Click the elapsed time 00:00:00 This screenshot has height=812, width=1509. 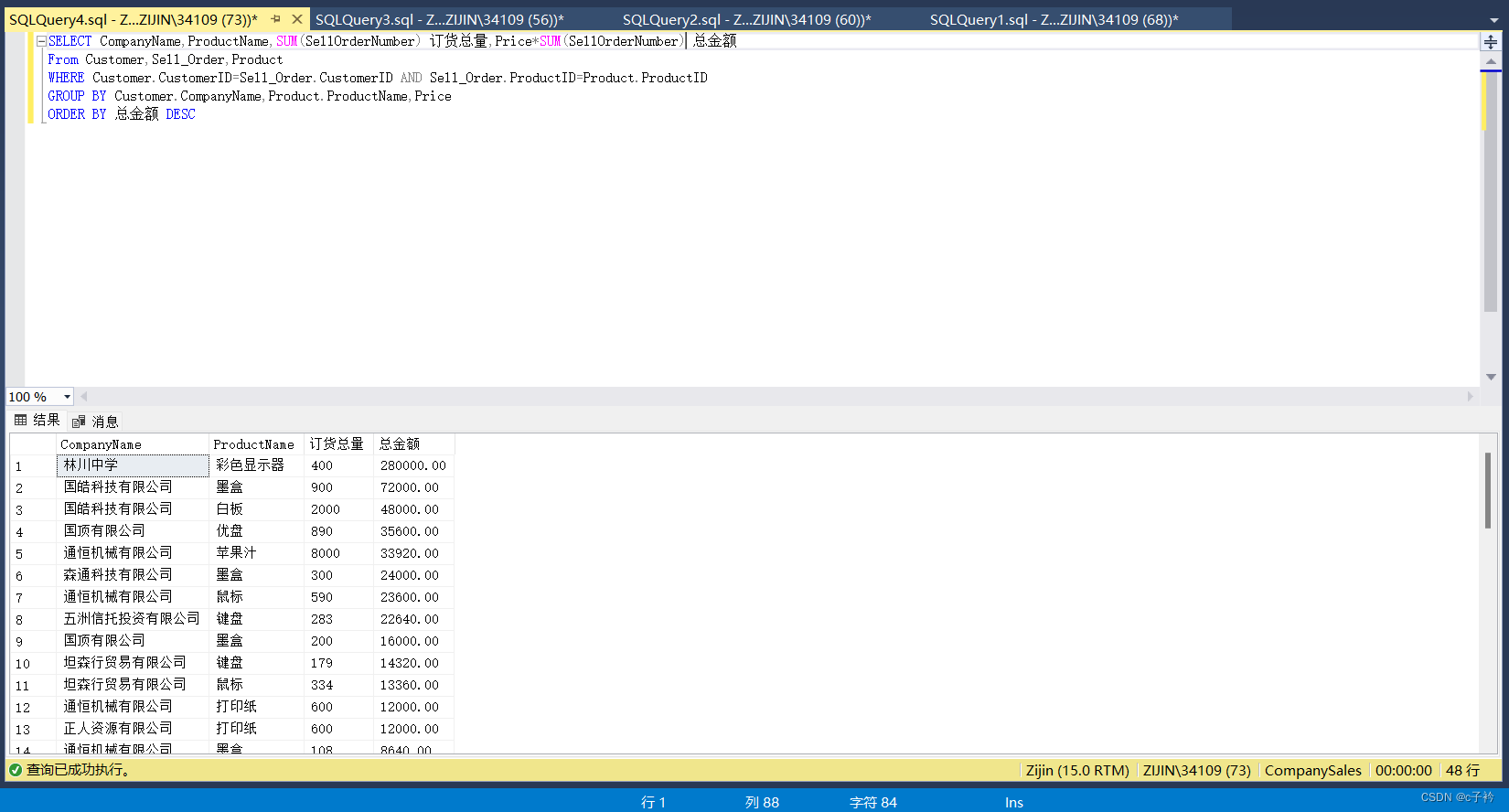pyautogui.click(x=1404, y=771)
